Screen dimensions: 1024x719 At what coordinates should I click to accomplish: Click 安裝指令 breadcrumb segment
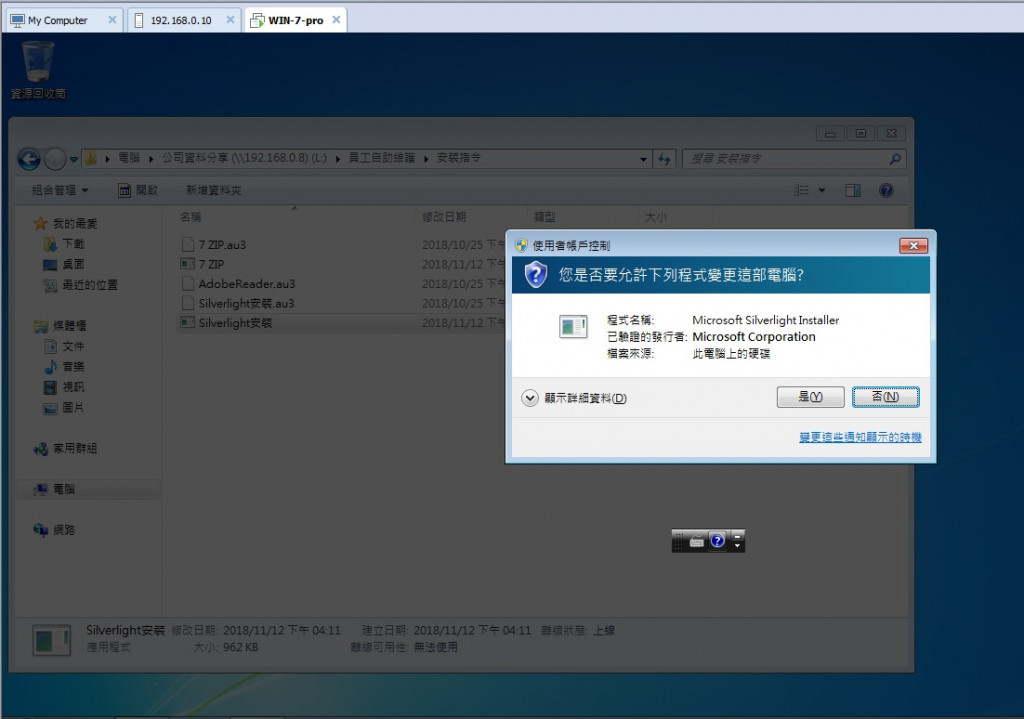pyautogui.click(x=458, y=158)
